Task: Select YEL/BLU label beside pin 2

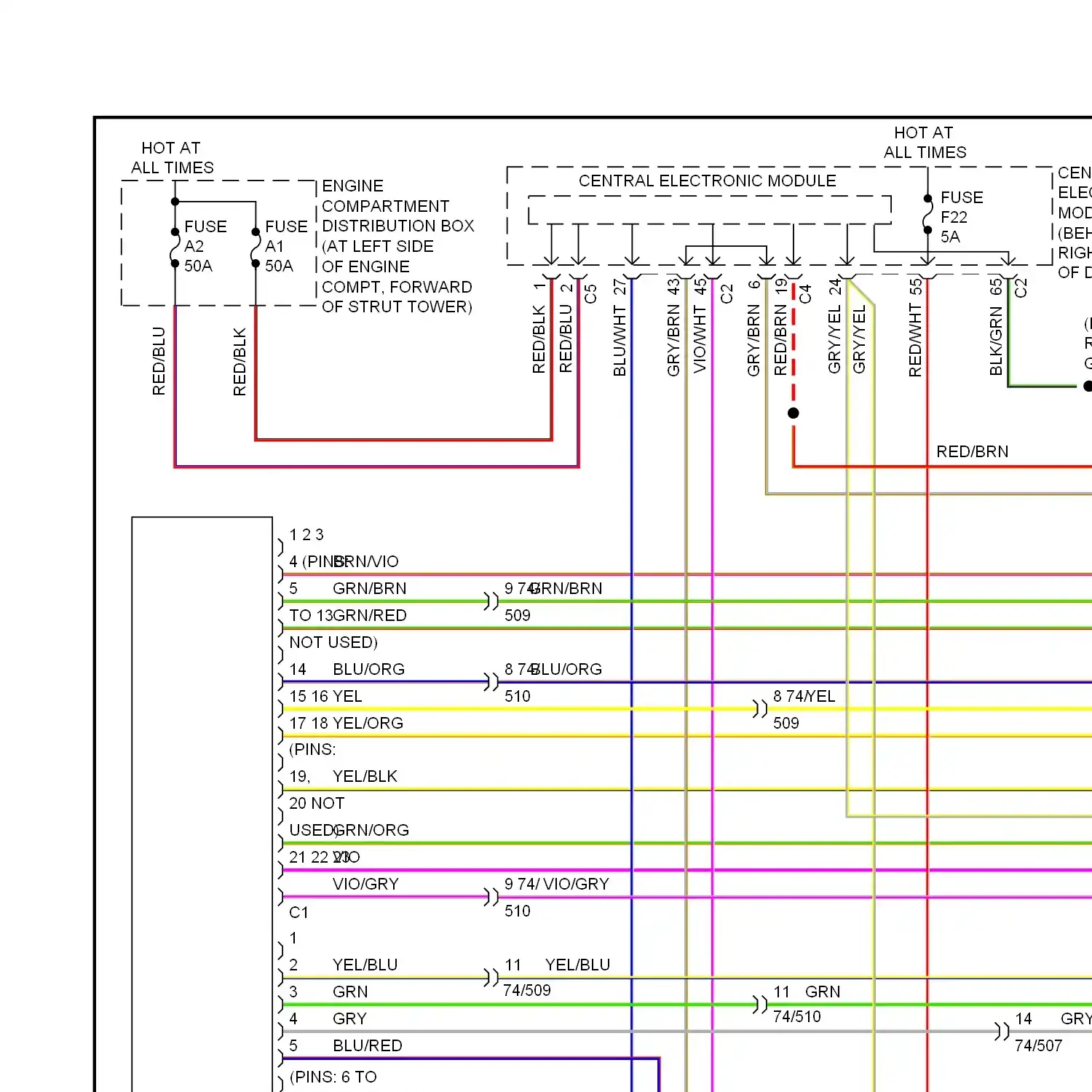Action: pyautogui.click(x=365, y=965)
